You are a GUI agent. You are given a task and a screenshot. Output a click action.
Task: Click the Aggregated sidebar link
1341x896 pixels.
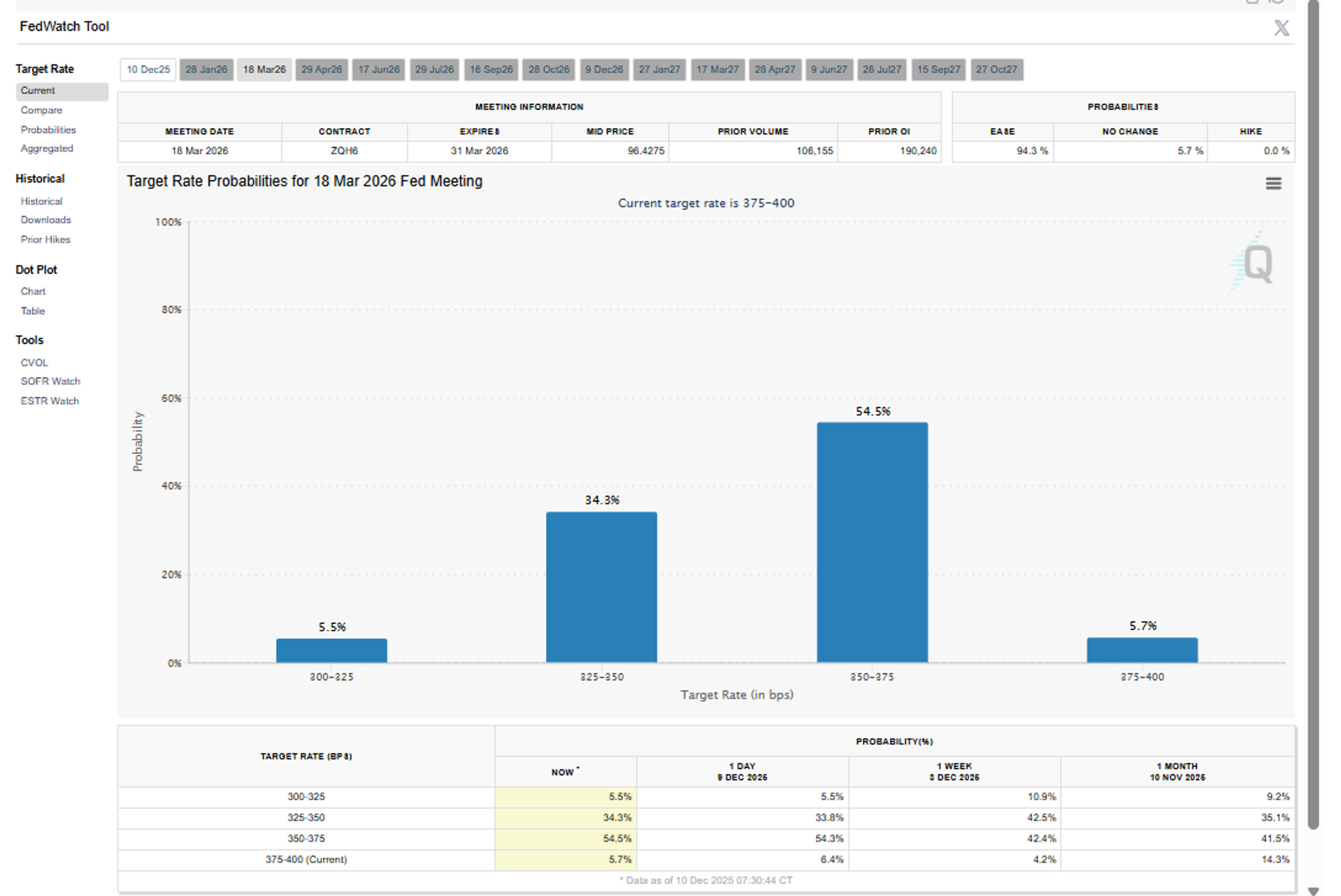click(47, 148)
